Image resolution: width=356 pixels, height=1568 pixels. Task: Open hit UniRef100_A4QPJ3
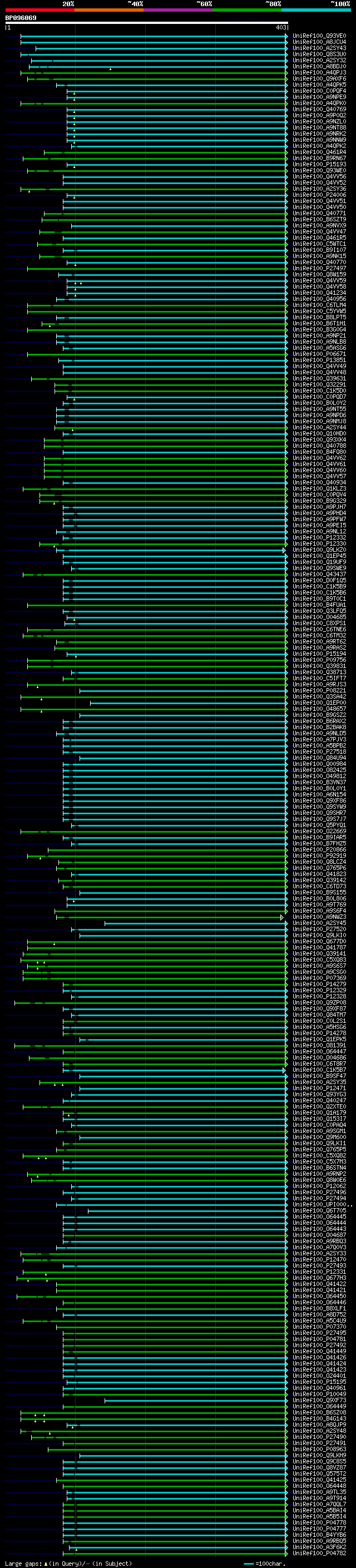[319, 72]
